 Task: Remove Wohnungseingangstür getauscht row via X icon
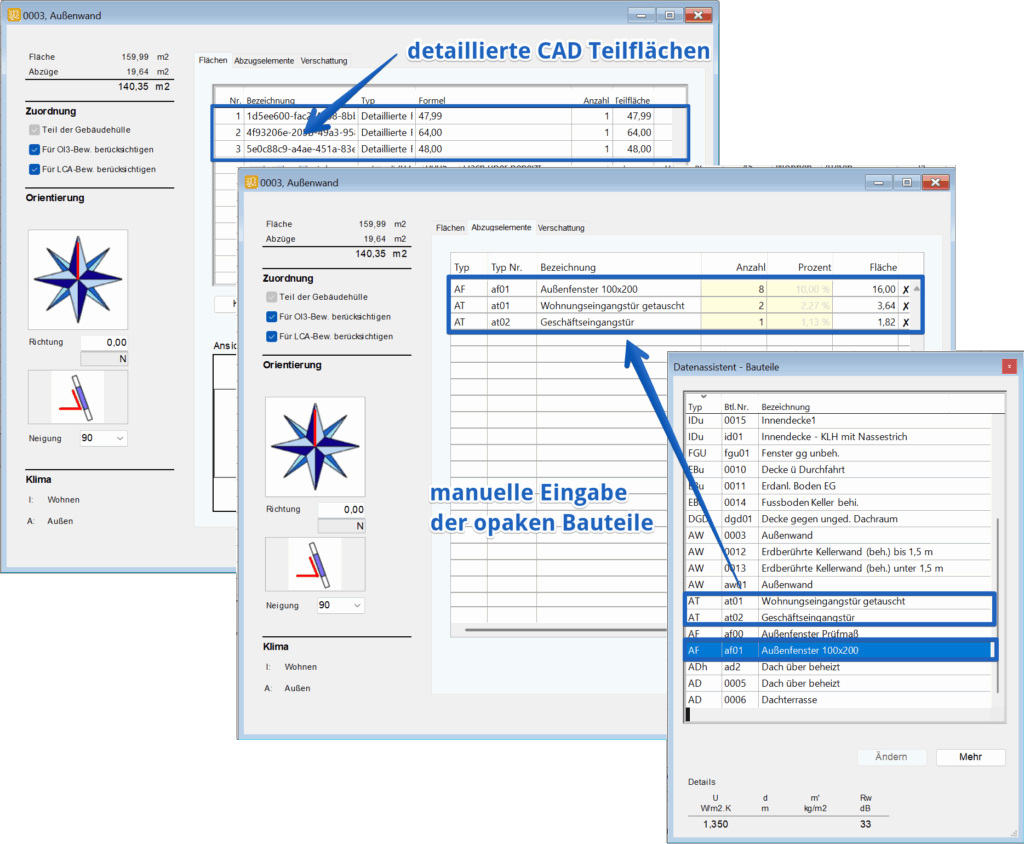(x=906, y=305)
